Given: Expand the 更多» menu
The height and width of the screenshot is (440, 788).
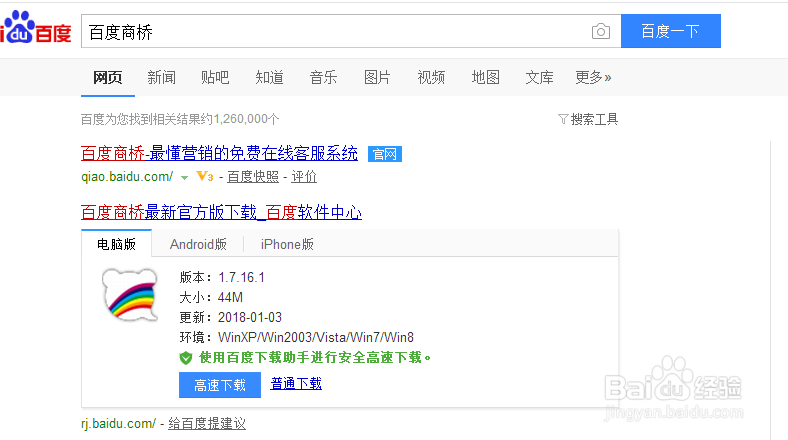Looking at the screenshot, I should pyautogui.click(x=593, y=77).
